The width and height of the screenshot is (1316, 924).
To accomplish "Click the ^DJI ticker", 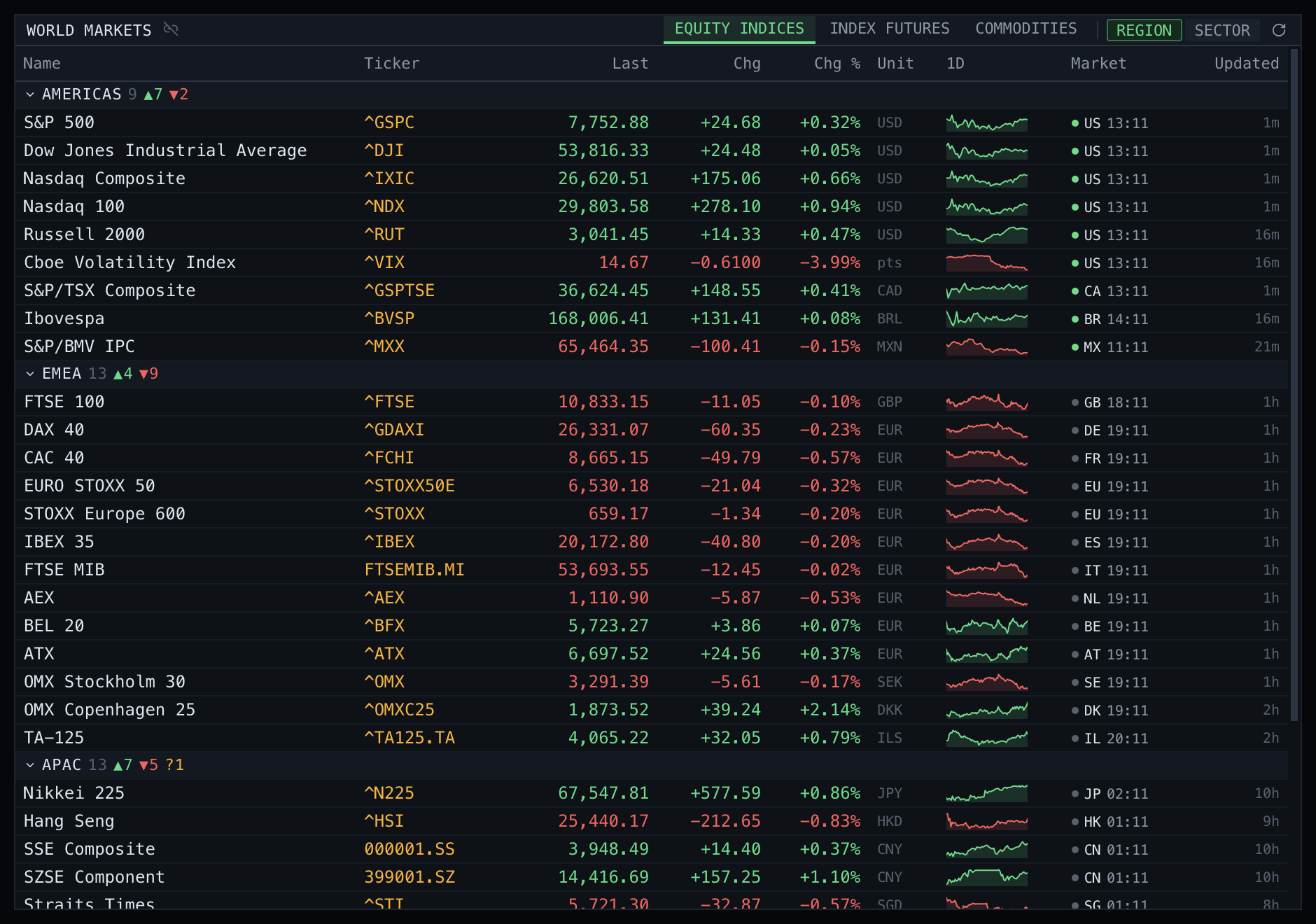I will [x=384, y=151].
